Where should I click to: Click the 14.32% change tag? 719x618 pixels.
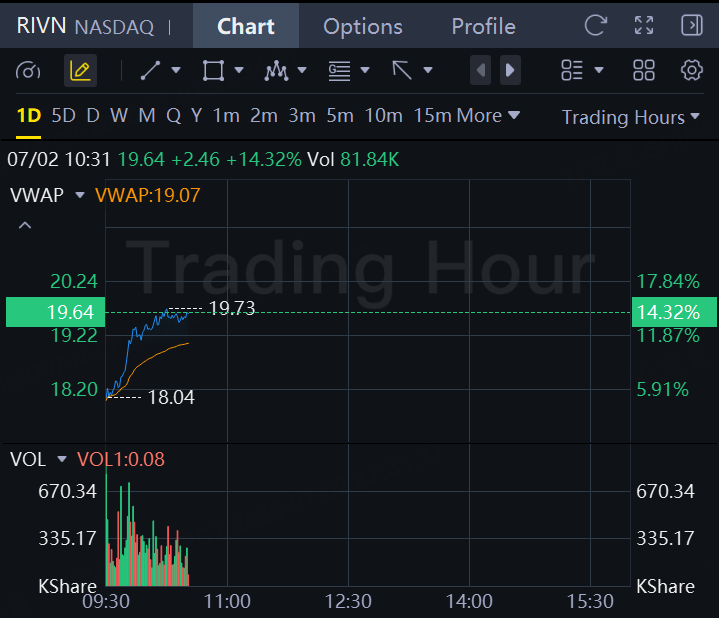tap(674, 312)
